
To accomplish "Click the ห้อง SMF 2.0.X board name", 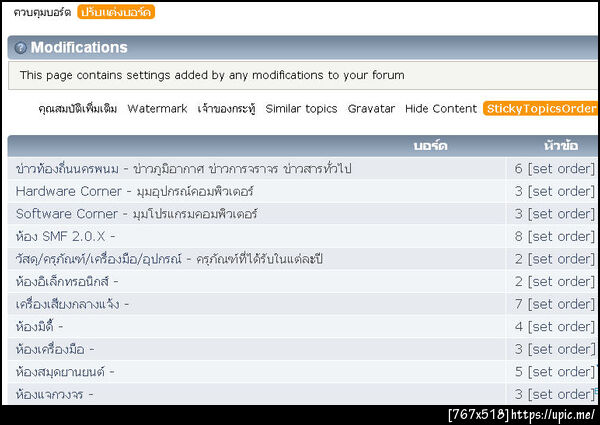I will 60,236.
